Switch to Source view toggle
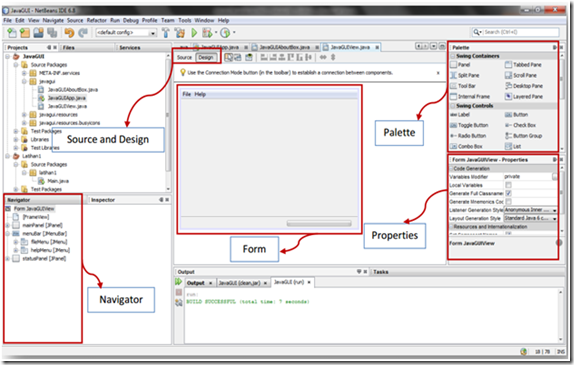Viewport: 574px width, 365px height. pos(184,57)
